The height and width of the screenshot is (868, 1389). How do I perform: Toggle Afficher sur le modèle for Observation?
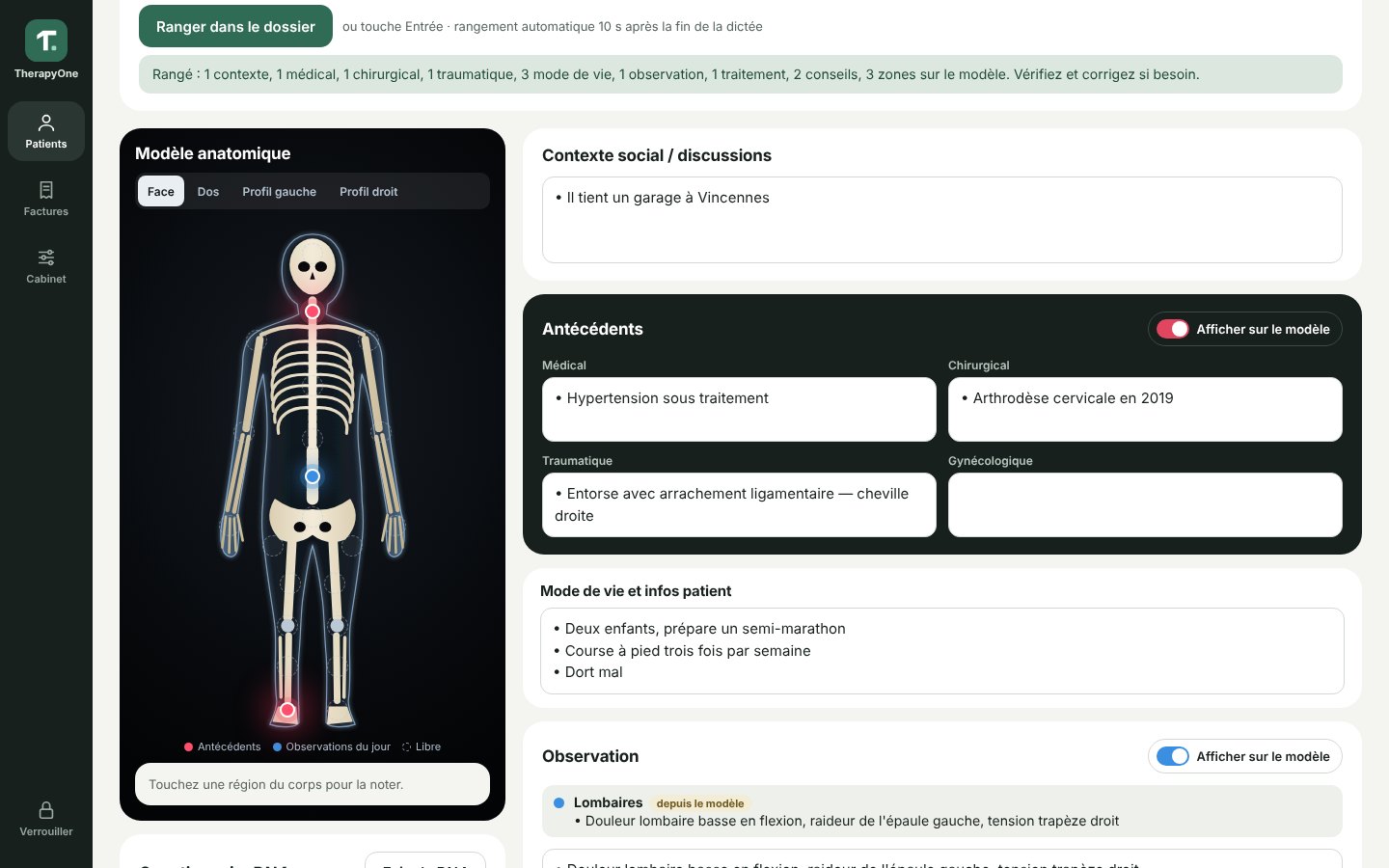coord(1173,756)
